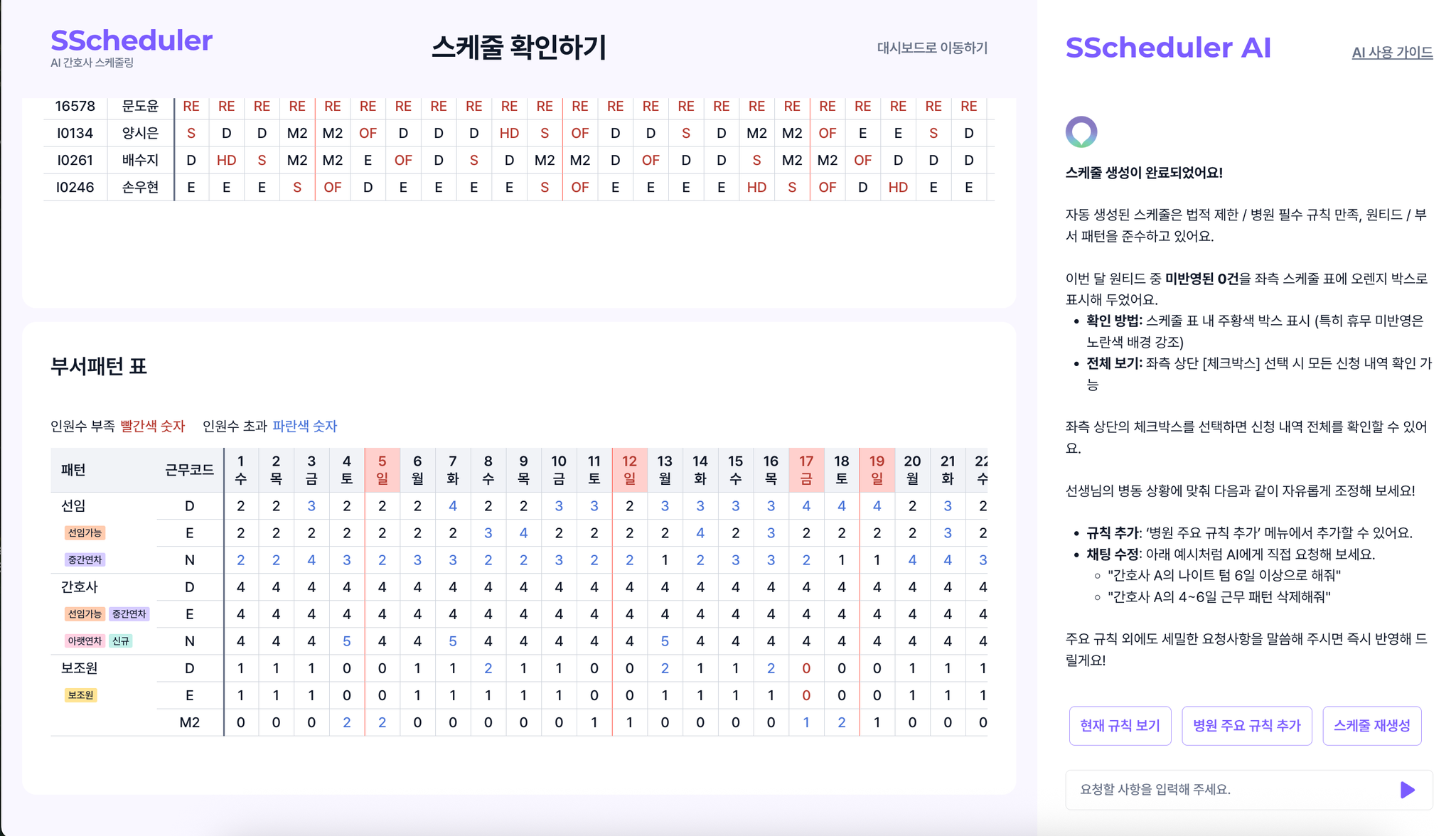Click the 신규 tag under 간호사

pos(121,641)
